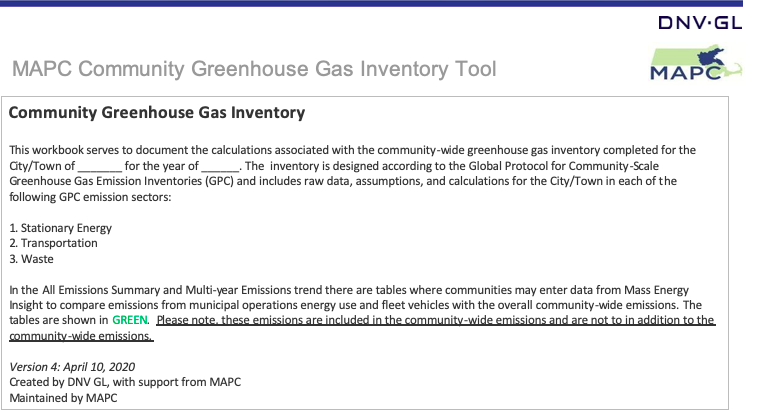Viewport: 758px width, 412px height.
Task: Select the Stationary Energy list item
Action: (x=60, y=228)
